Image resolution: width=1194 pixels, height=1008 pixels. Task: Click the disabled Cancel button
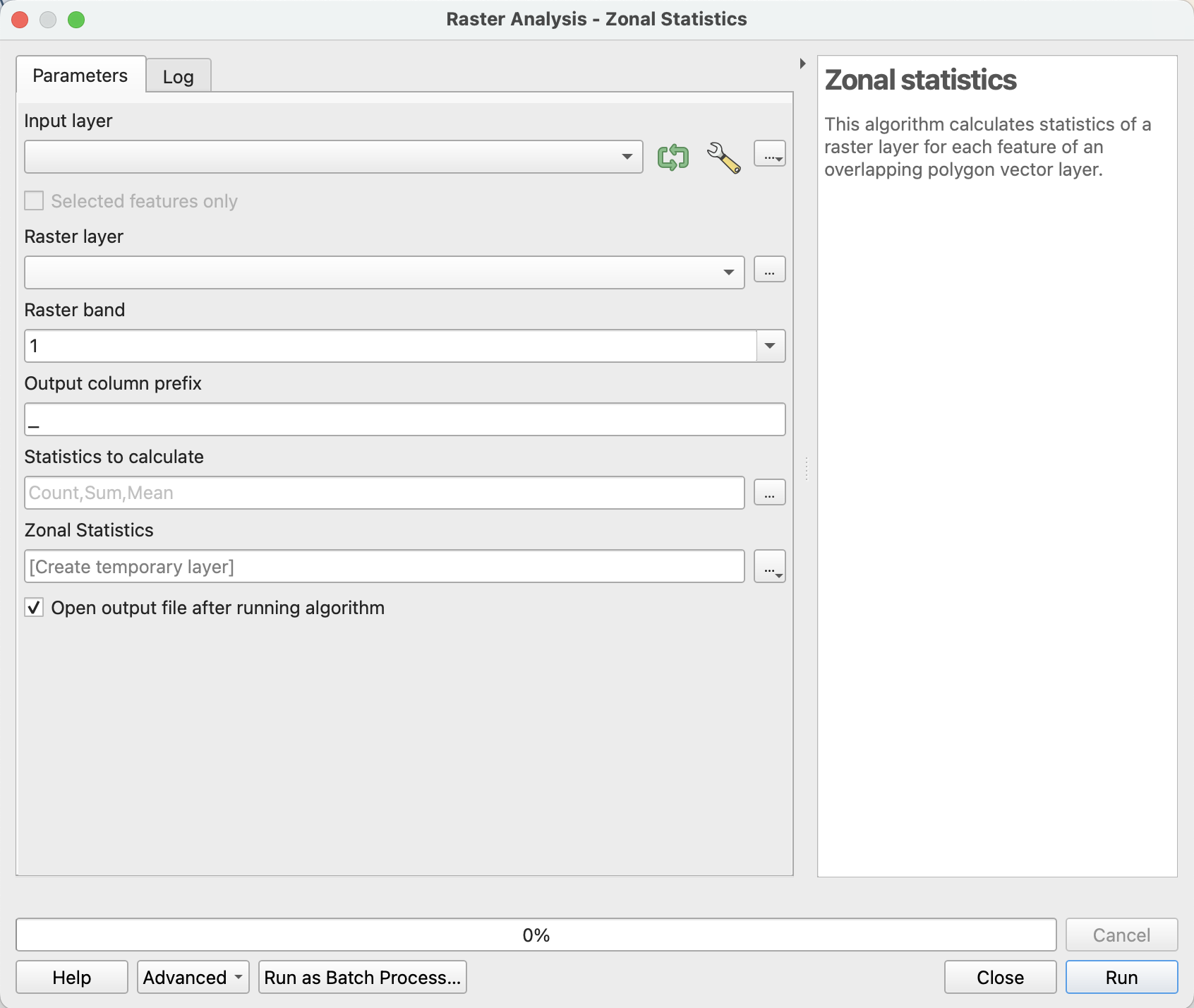coord(1122,935)
